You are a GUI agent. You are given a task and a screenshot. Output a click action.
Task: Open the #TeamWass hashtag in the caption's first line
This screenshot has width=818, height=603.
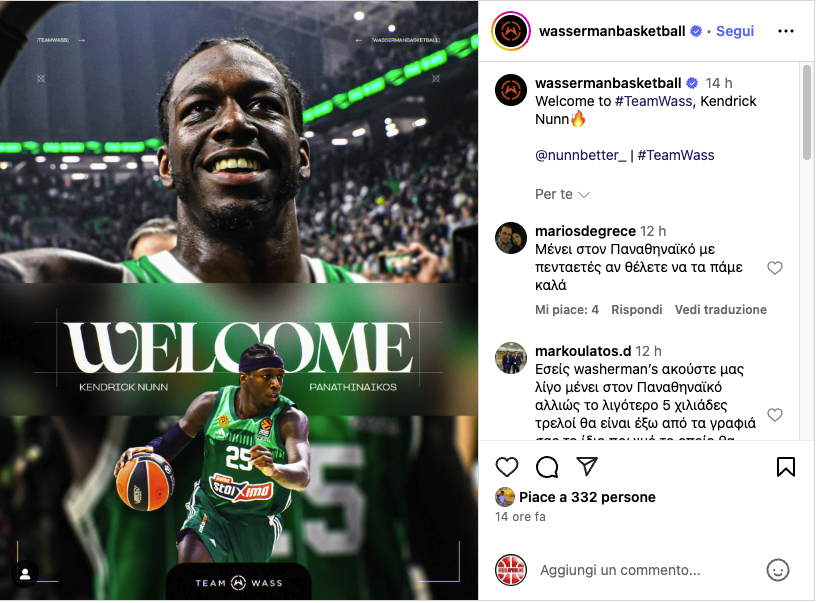tap(653, 101)
